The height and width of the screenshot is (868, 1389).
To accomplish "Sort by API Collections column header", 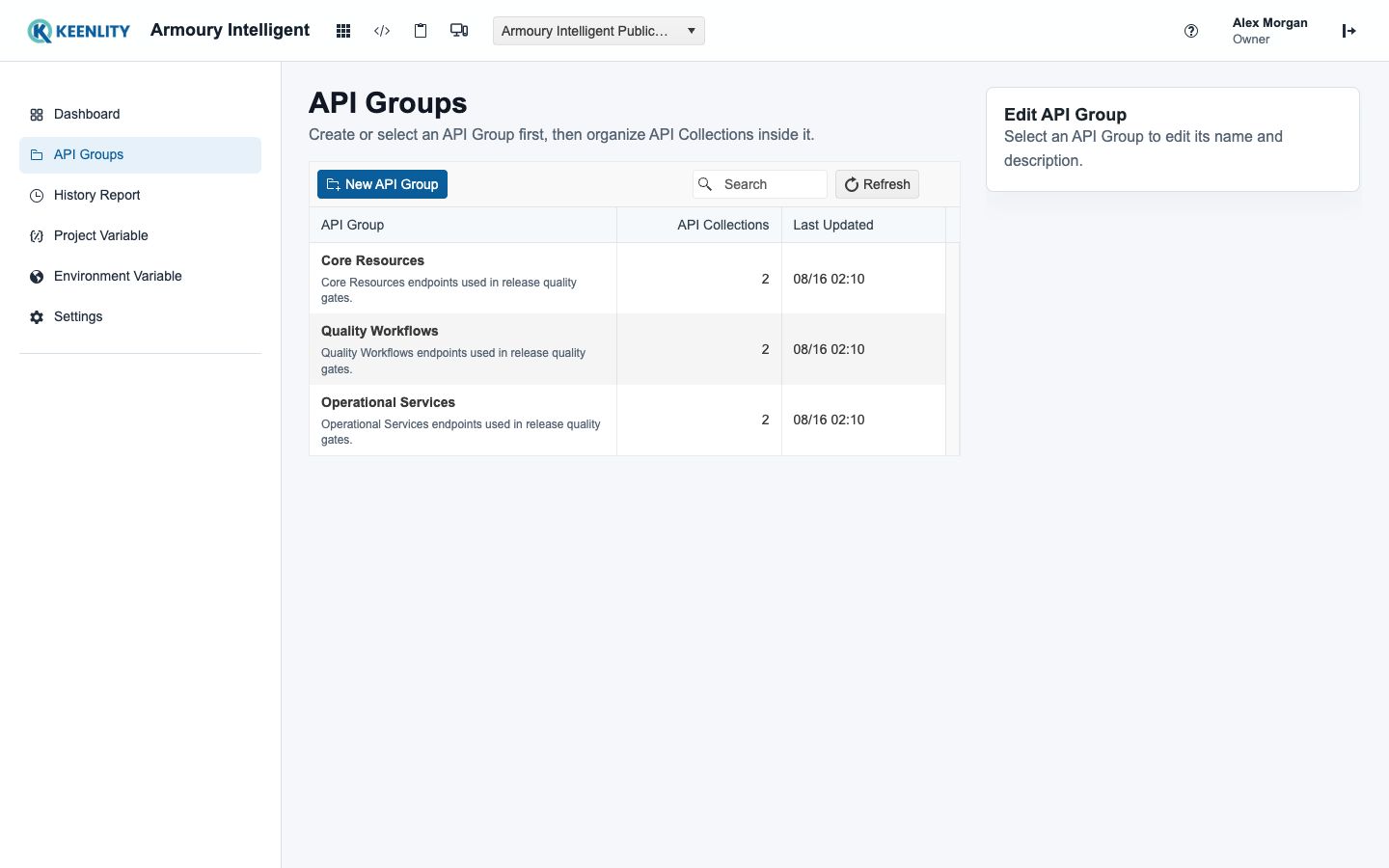I will 699,225.
